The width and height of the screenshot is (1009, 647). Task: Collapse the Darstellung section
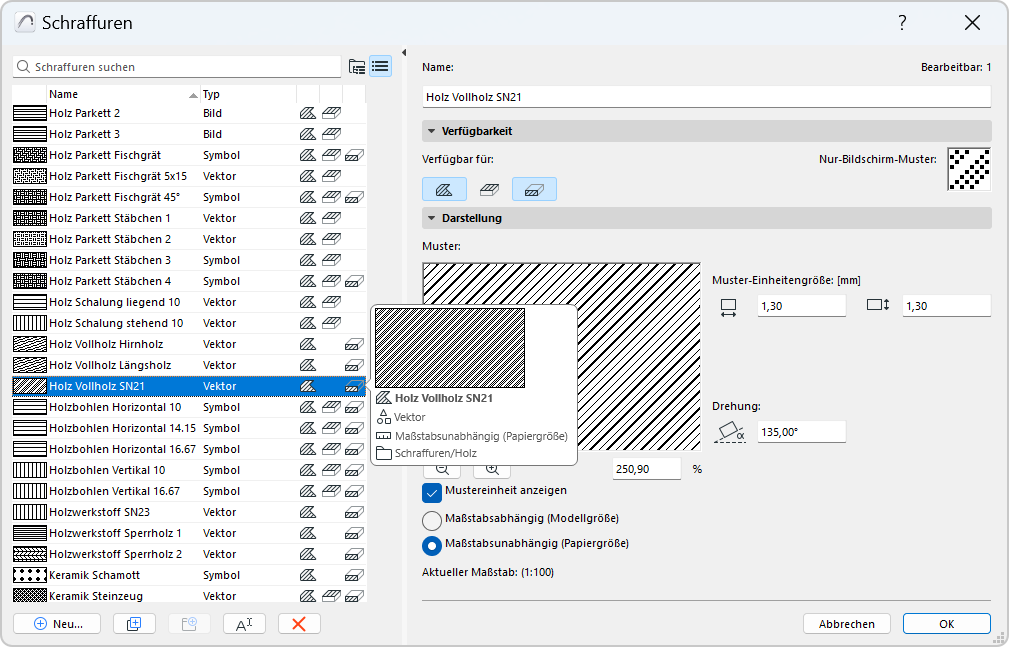tap(432, 218)
